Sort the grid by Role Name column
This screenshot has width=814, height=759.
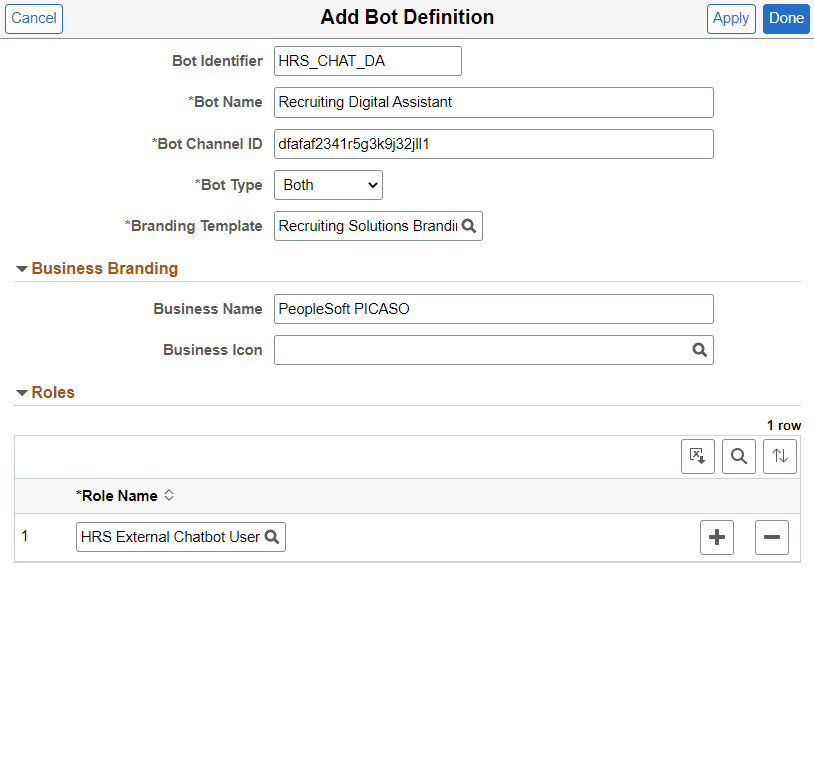166,495
